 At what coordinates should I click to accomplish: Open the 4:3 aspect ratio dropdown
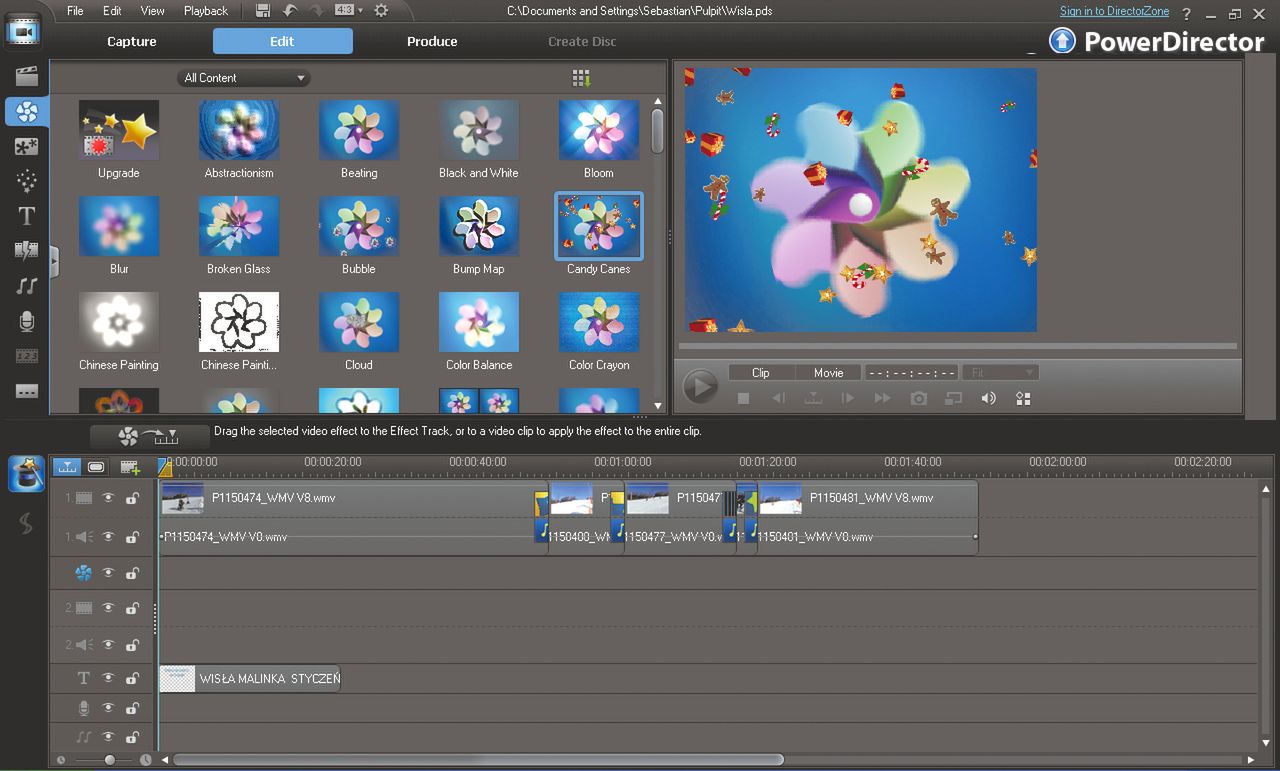click(349, 11)
